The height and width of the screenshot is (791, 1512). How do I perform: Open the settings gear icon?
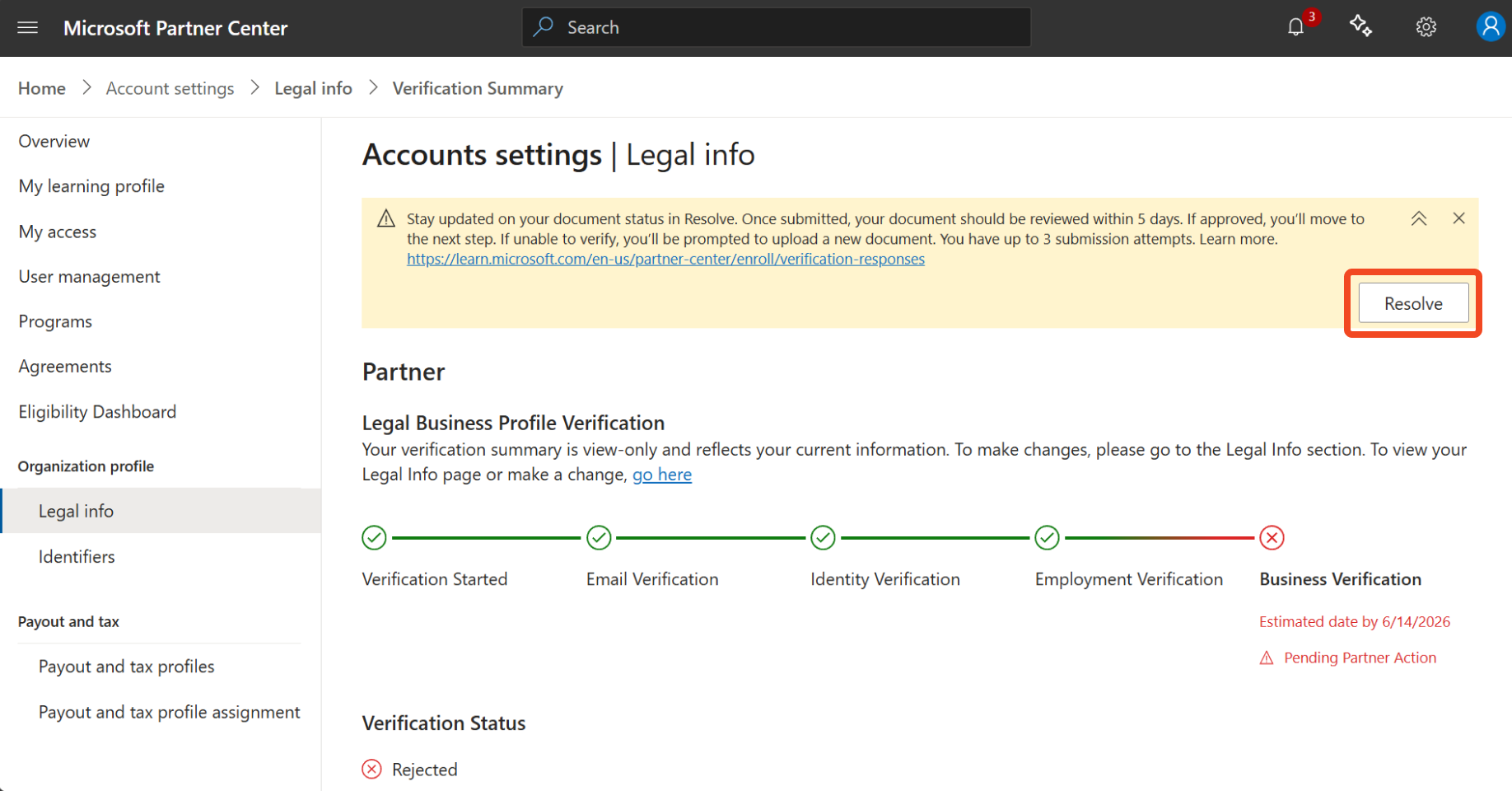(x=1426, y=27)
